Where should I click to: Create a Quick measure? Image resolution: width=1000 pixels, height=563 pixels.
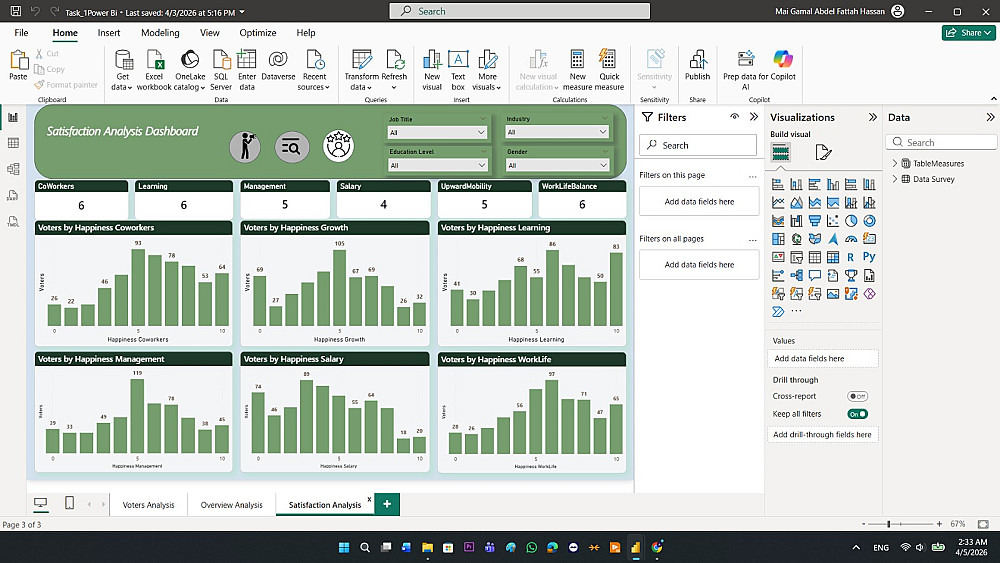pyautogui.click(x=609, y=70)
